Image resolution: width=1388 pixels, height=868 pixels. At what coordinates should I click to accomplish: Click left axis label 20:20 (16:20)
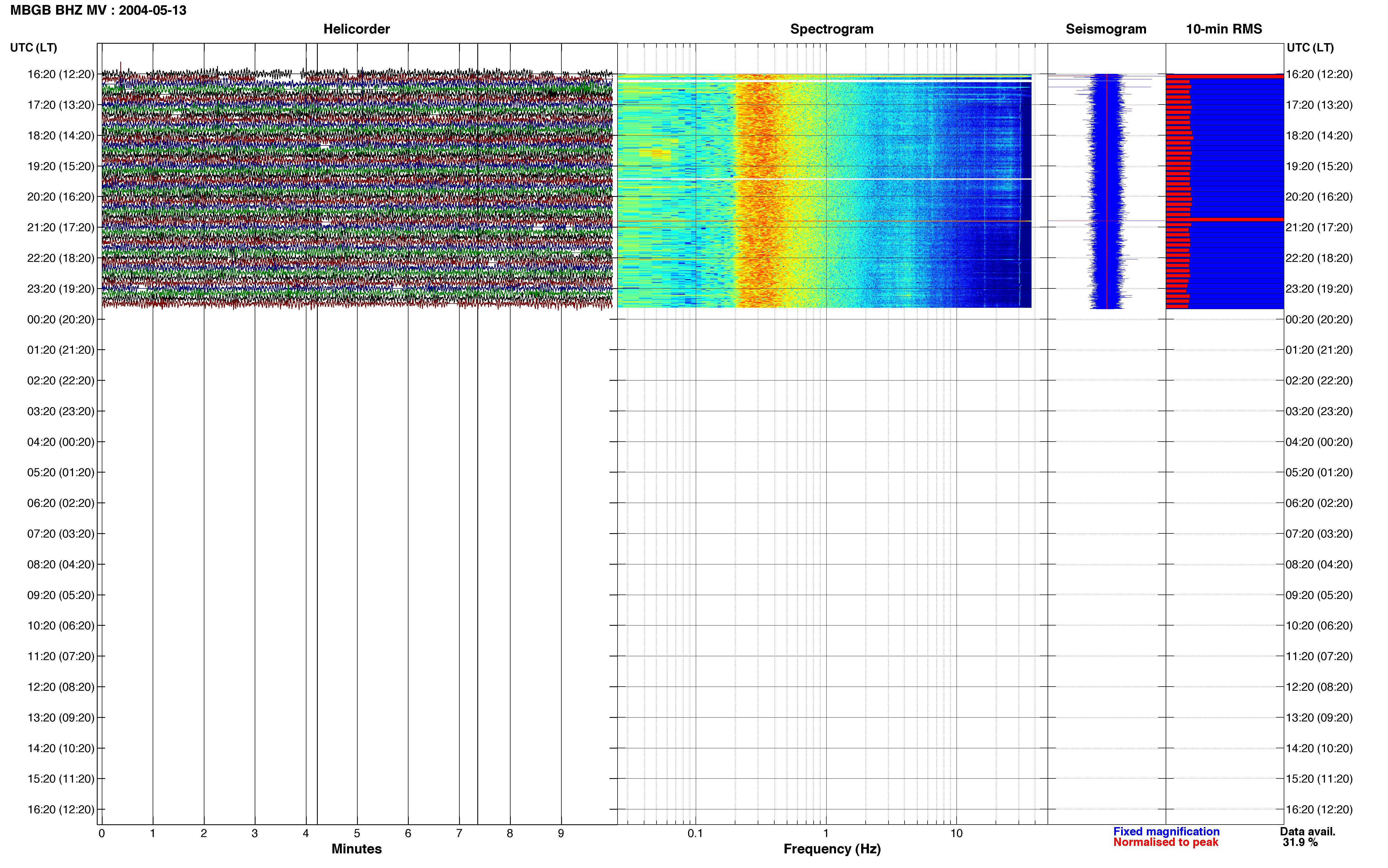coord(61,196)
